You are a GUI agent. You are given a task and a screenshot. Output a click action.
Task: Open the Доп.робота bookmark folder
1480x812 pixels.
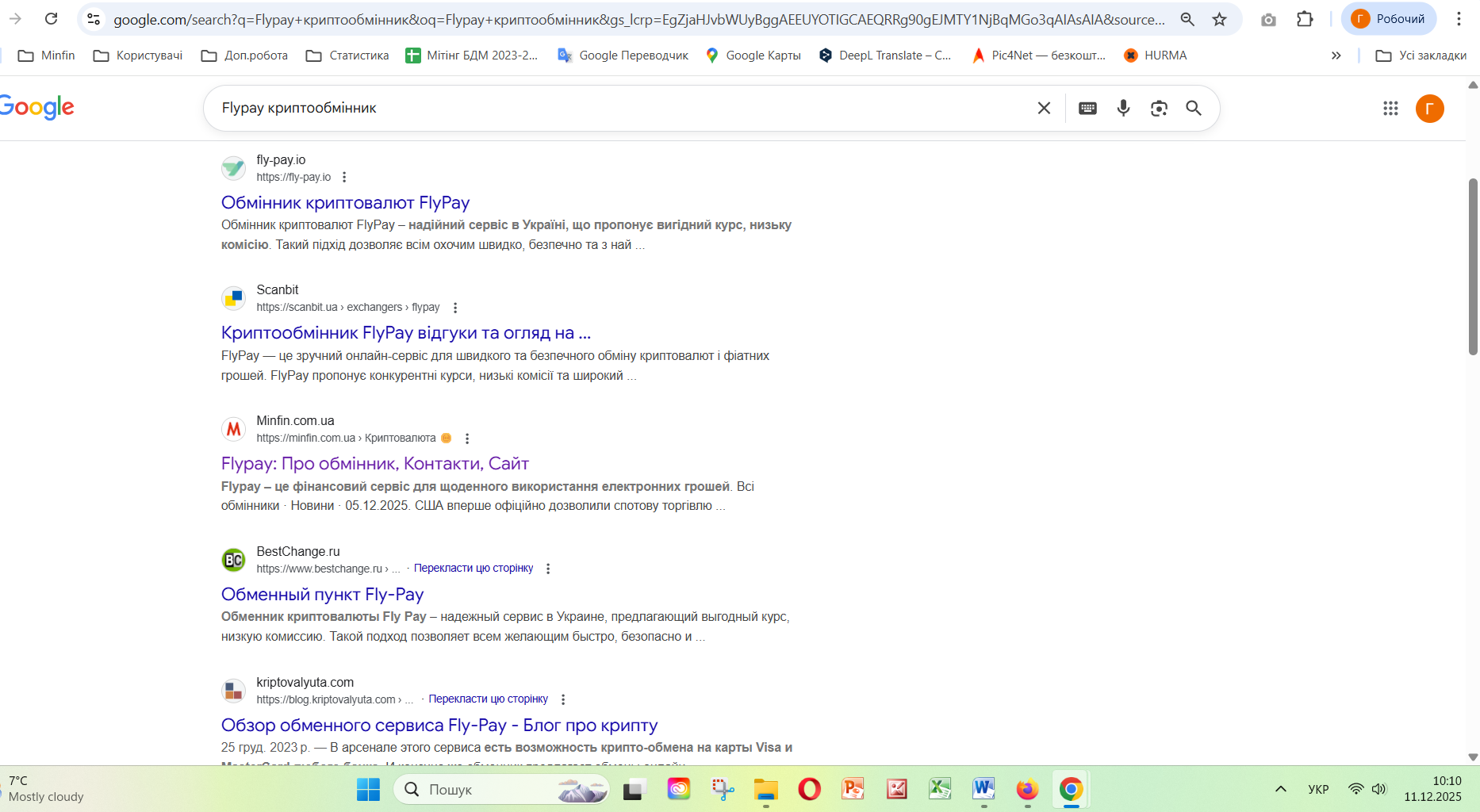pyautogui.click(x=244, y=56)
